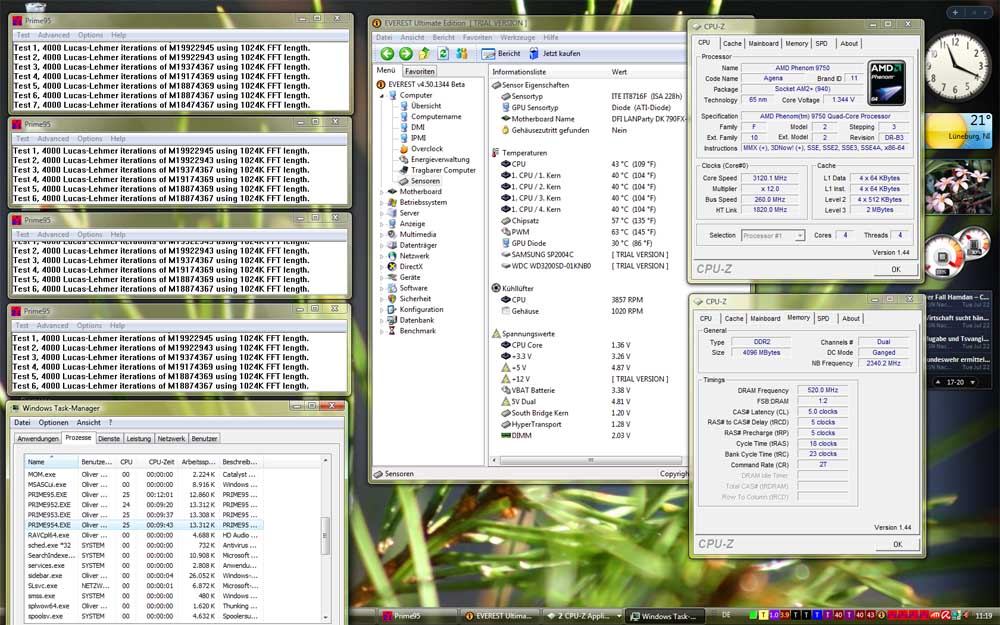Click the DE language indicator in taskbar
This screenshot has height=625, width=1000.
(726, 615)
